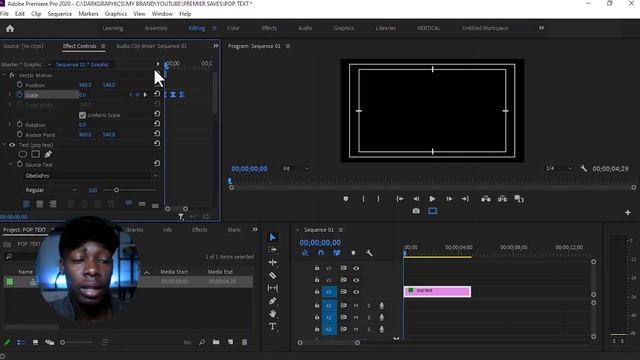This screenshot has height=360, width=640.
Task: Expand the Scale property triangle
Action: [10, 95]
